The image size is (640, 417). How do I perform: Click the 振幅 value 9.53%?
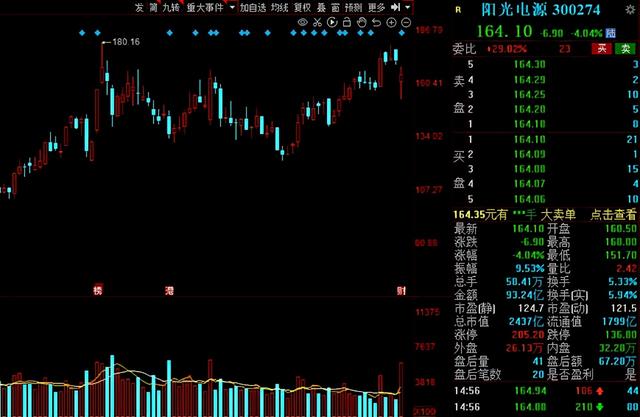point(529,268)
